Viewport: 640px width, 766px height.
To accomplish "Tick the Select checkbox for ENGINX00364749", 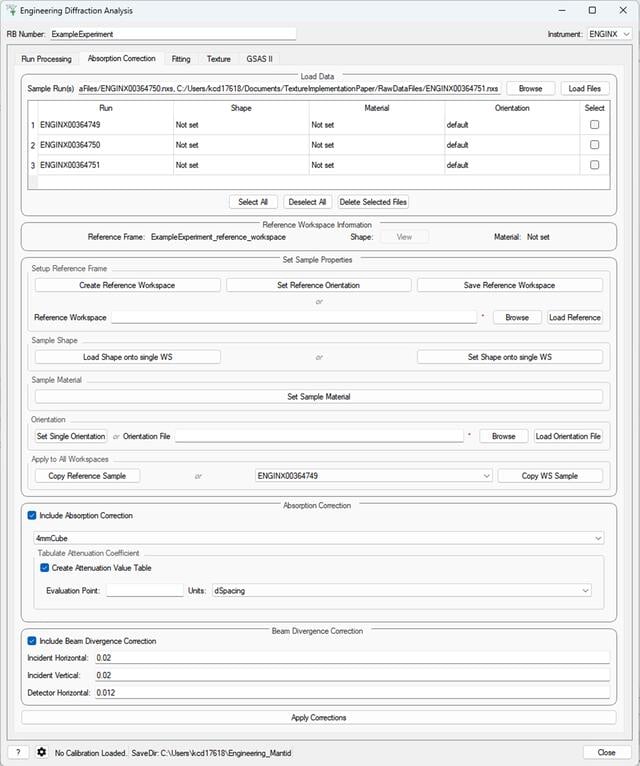I will pos(594,125).
